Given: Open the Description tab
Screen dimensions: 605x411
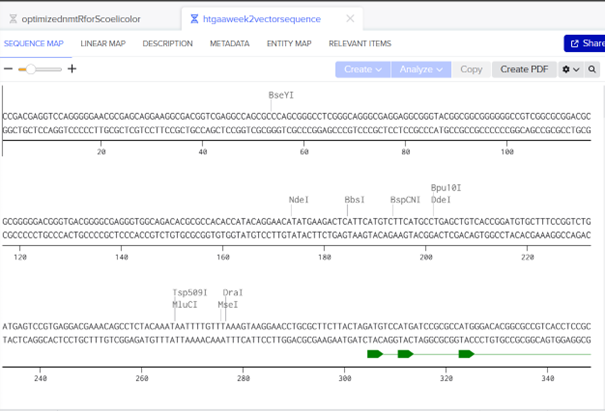Looking at the screenshot, I should pyautogui.click(x=167, y=44).
